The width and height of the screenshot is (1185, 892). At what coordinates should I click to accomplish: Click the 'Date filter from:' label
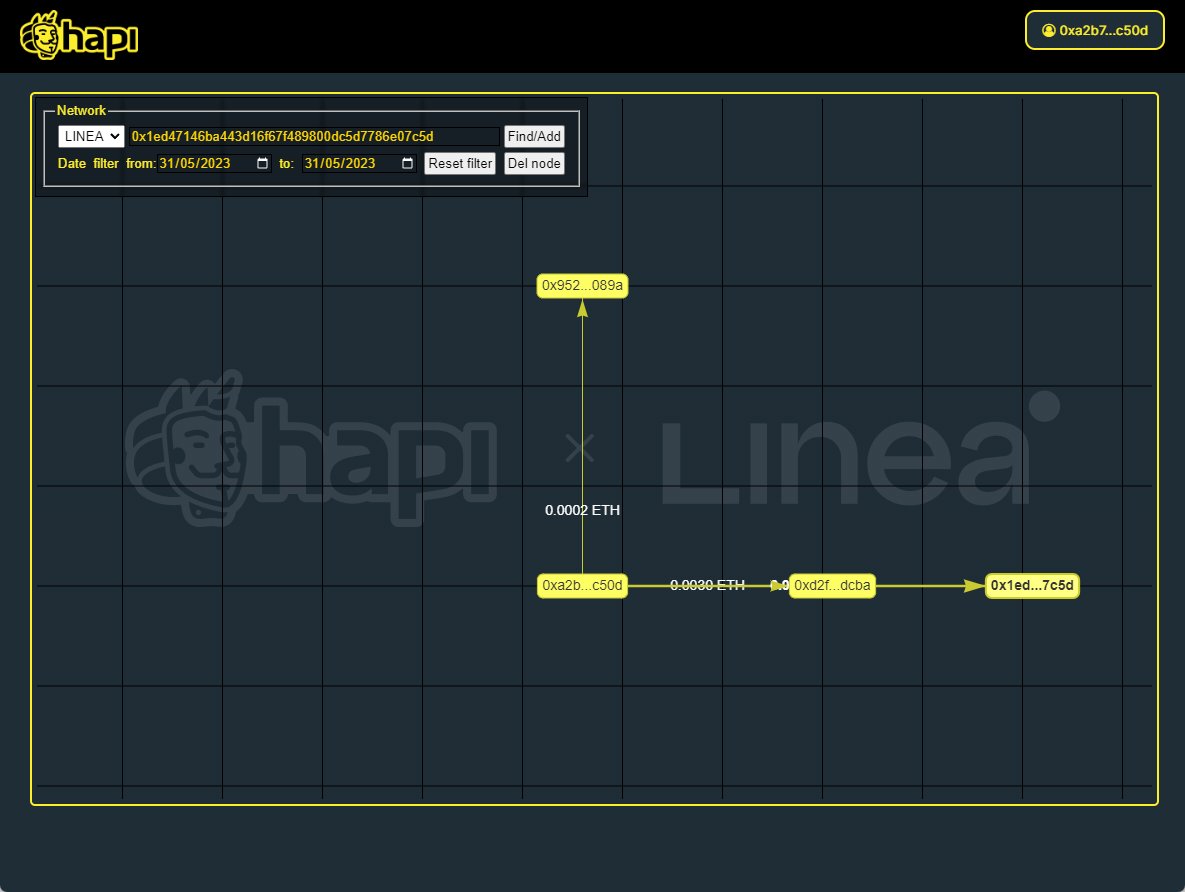tap(106, 163)
